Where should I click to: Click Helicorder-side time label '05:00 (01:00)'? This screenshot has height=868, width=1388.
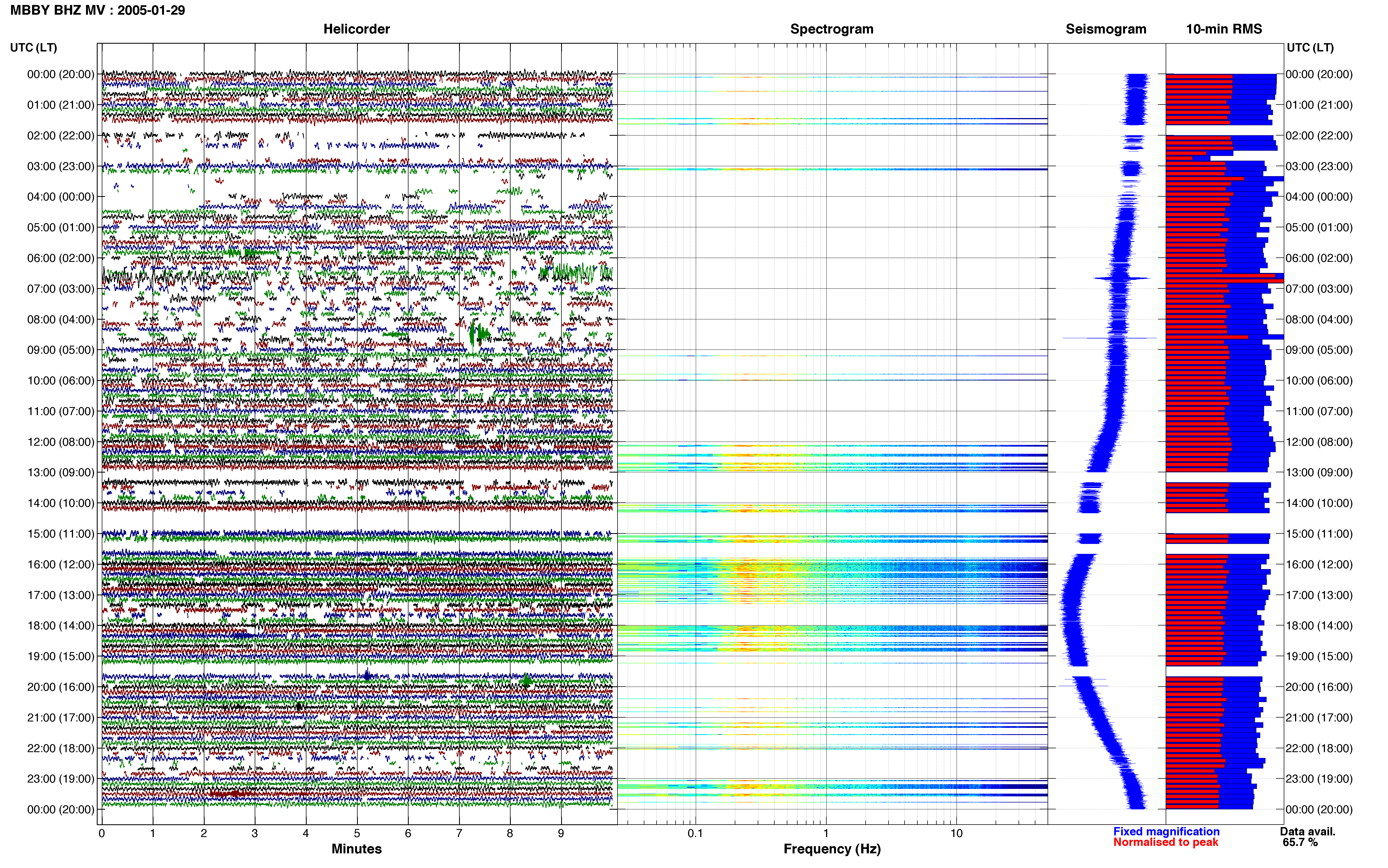click(x=61, y=227)
